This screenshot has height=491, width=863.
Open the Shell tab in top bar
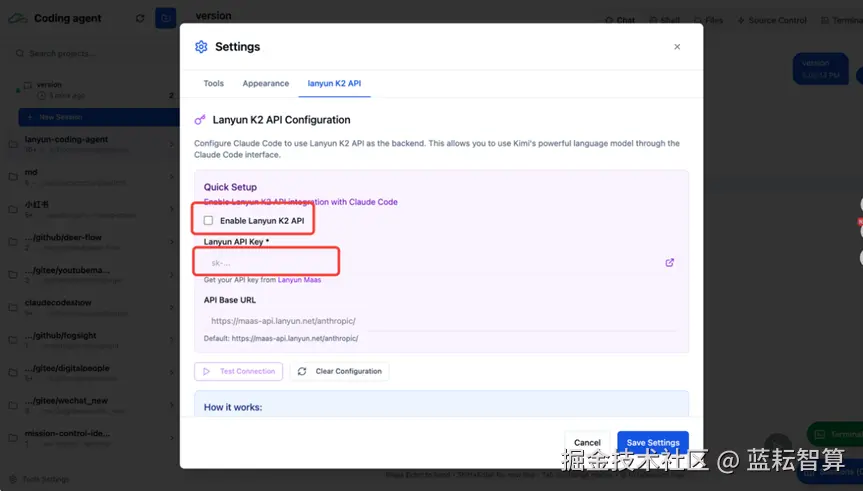pyautogui.click(x=664, y=20)
